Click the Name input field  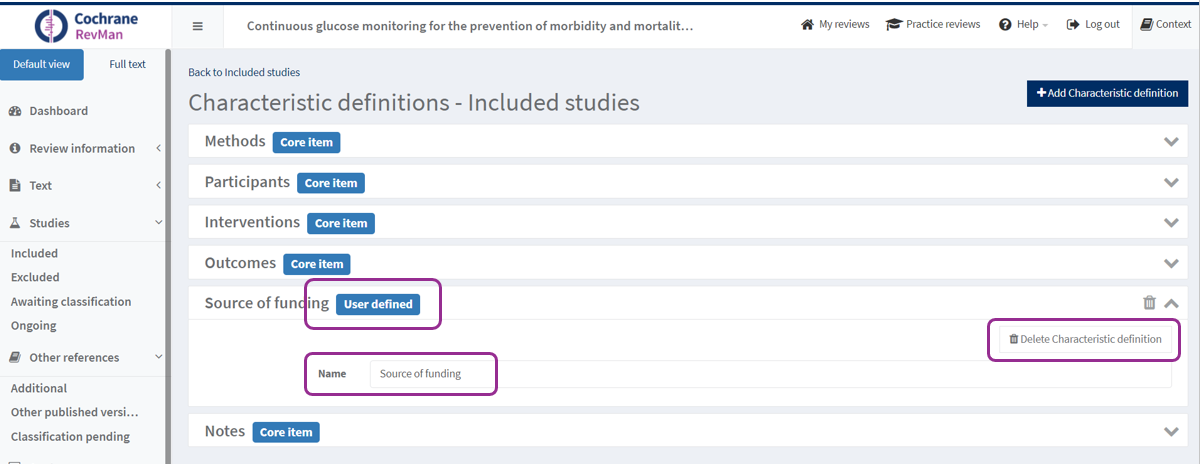pyautogui.click(x=768, y=374)
